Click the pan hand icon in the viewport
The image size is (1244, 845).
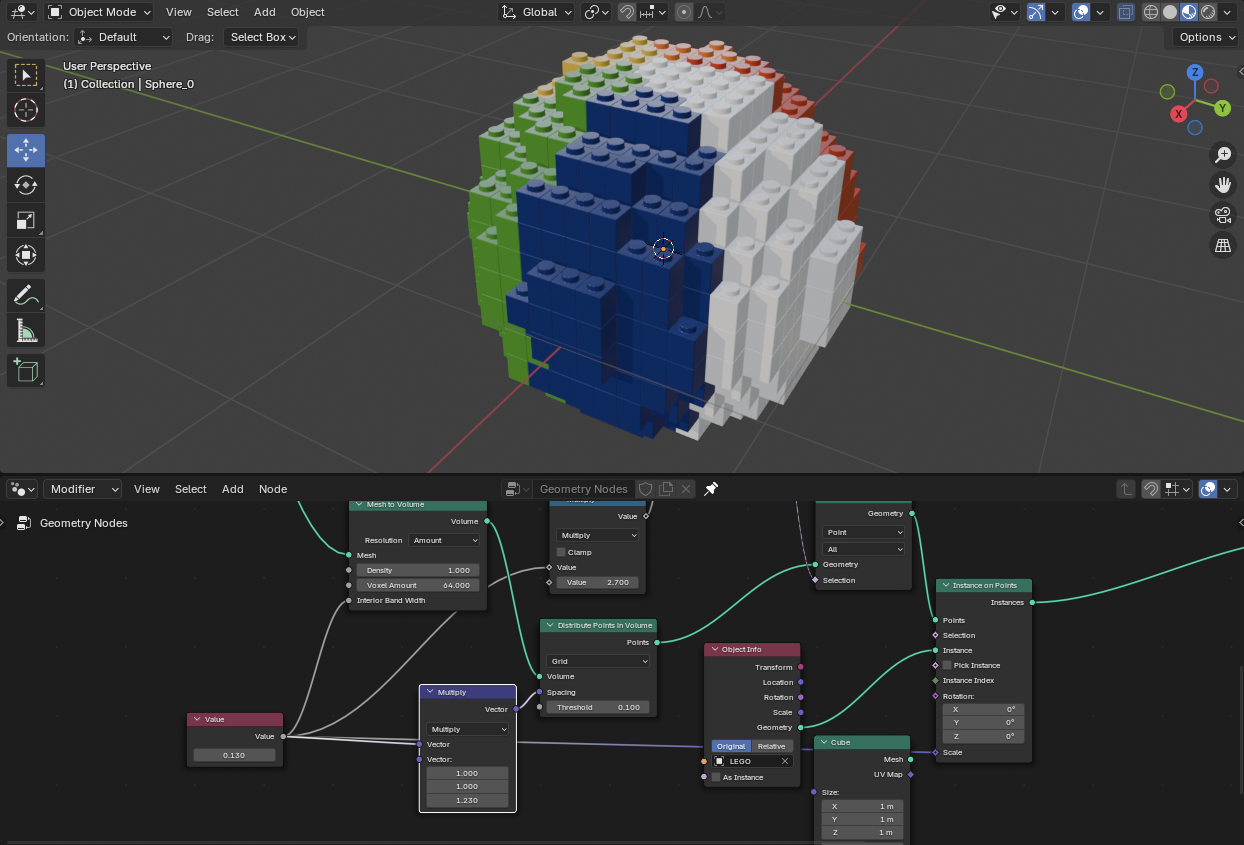click(x=1222, y=184)
